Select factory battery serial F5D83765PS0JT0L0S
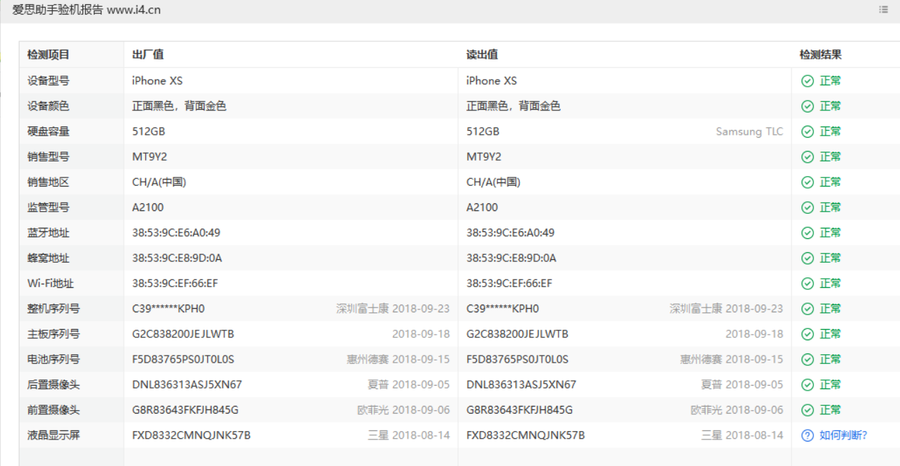Screen dimensions: 900x466 183,359
